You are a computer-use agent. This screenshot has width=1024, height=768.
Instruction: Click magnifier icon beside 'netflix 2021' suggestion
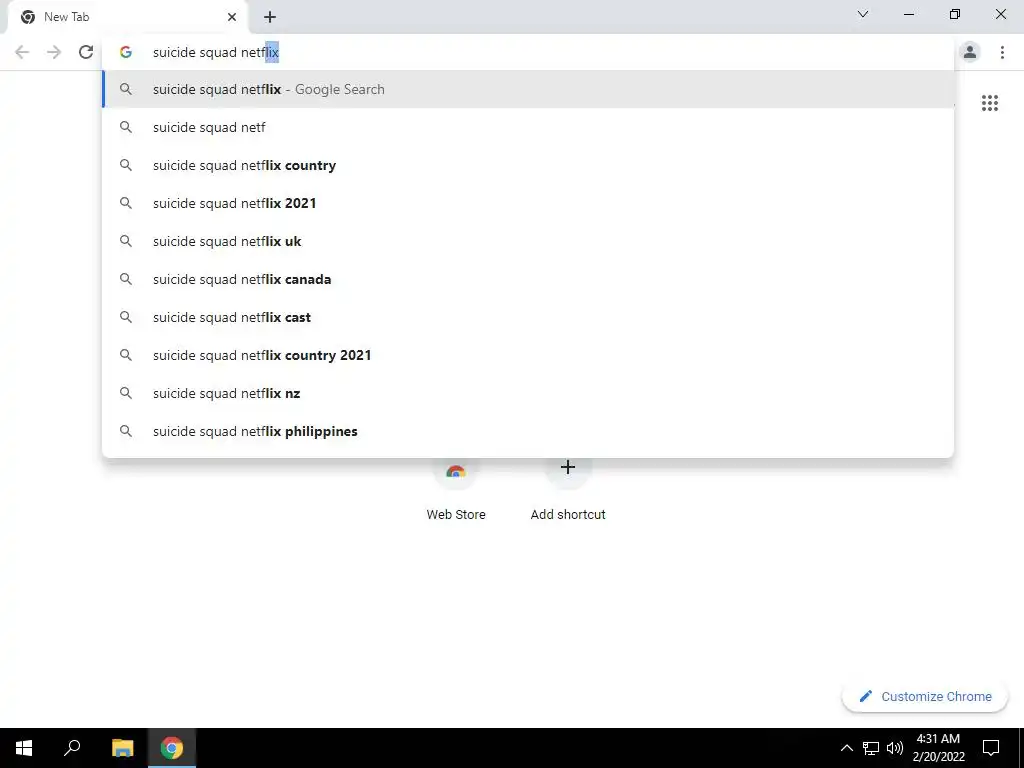coord(125,203)
